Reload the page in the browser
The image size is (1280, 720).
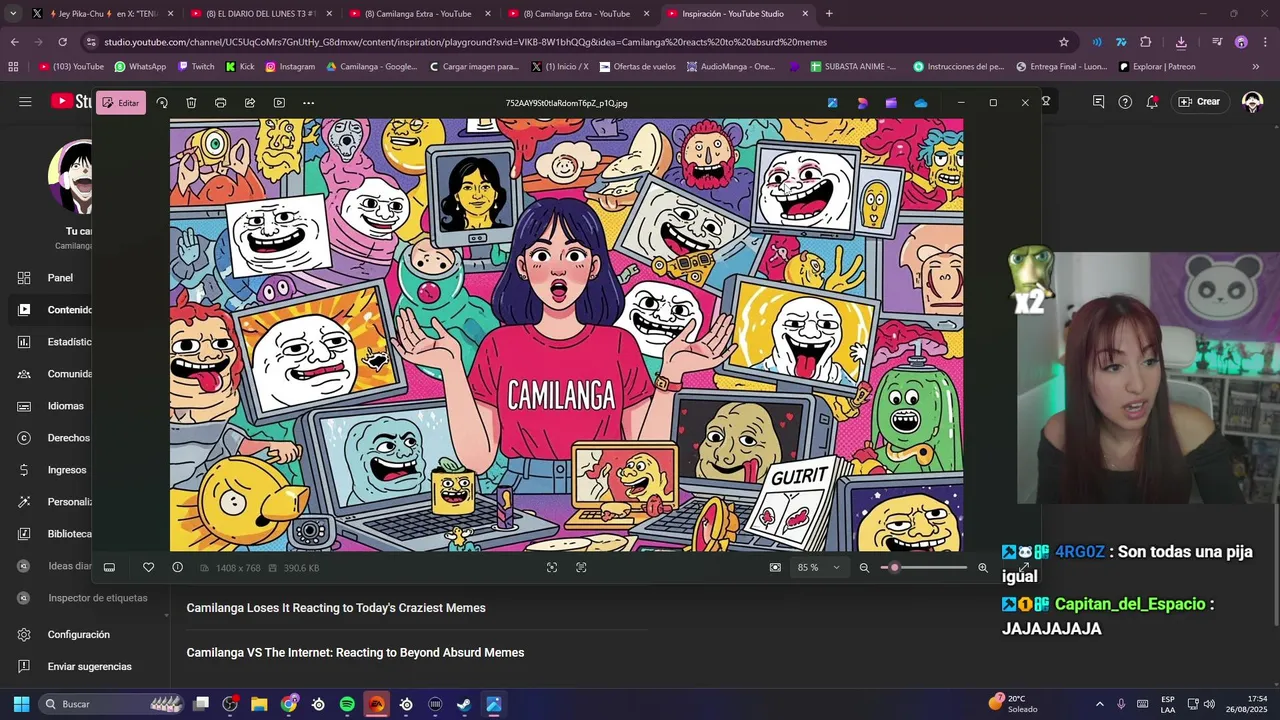pos(62,42)
